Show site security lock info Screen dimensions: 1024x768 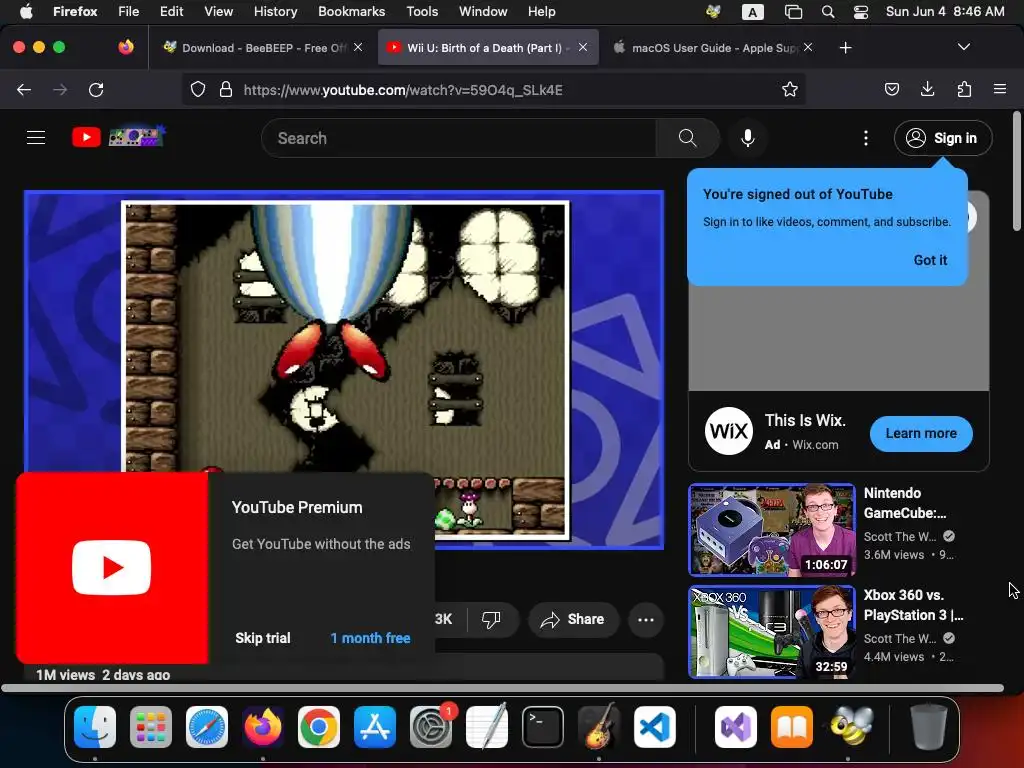point(225,89)
